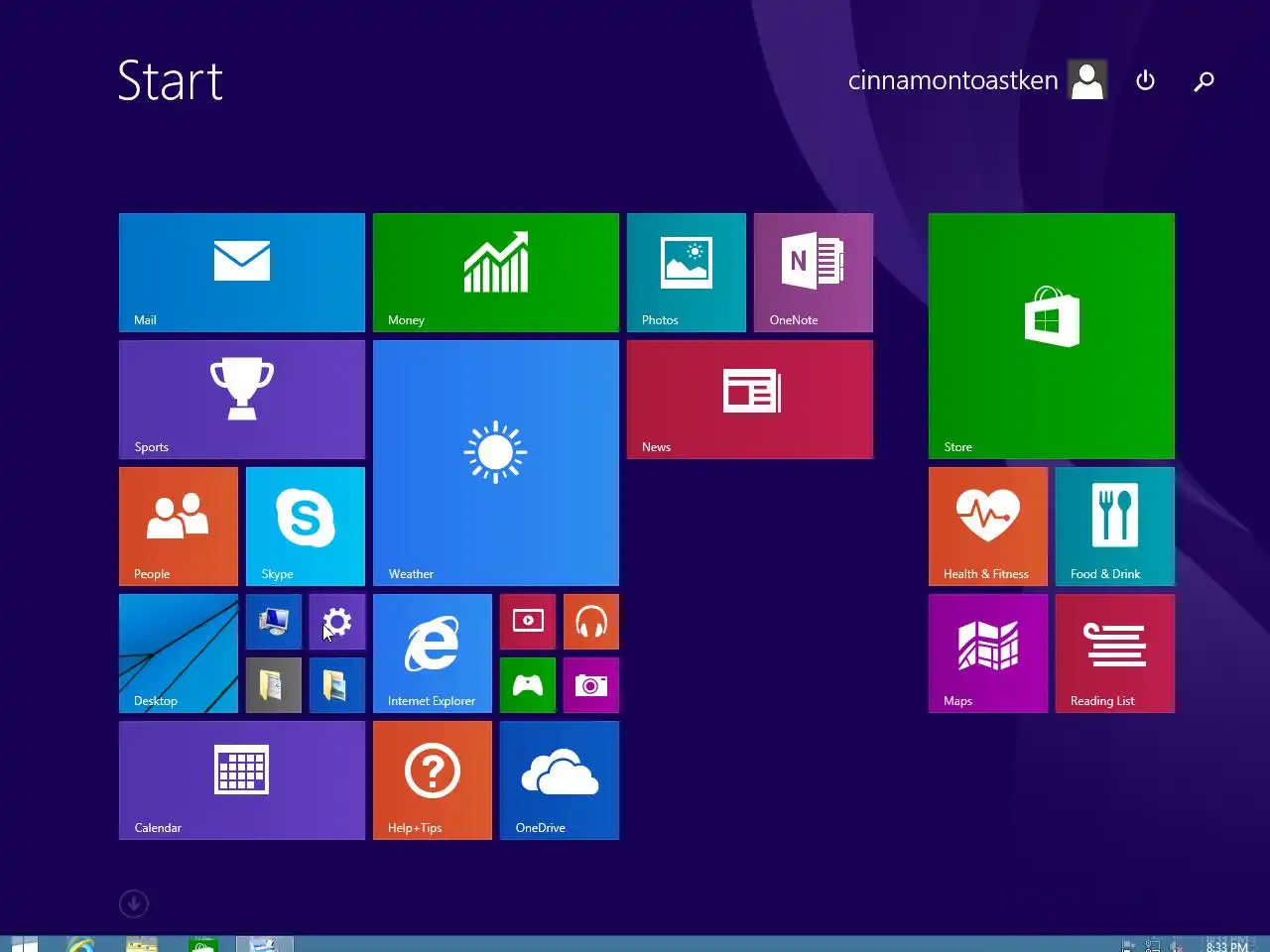
Task: Open the Mail tile
Action: tap(242, 273)
